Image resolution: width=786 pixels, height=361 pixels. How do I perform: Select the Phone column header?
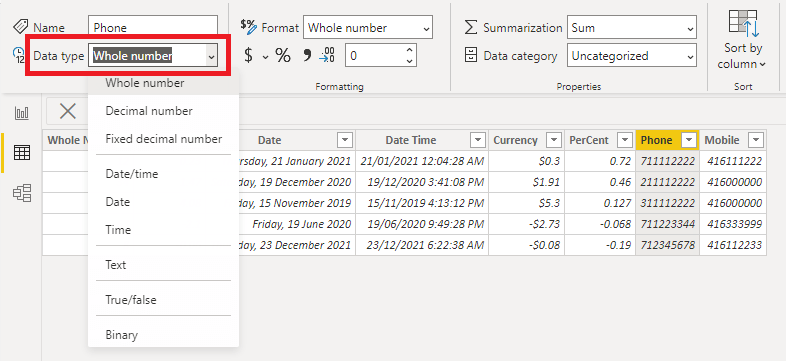[656, 140]
